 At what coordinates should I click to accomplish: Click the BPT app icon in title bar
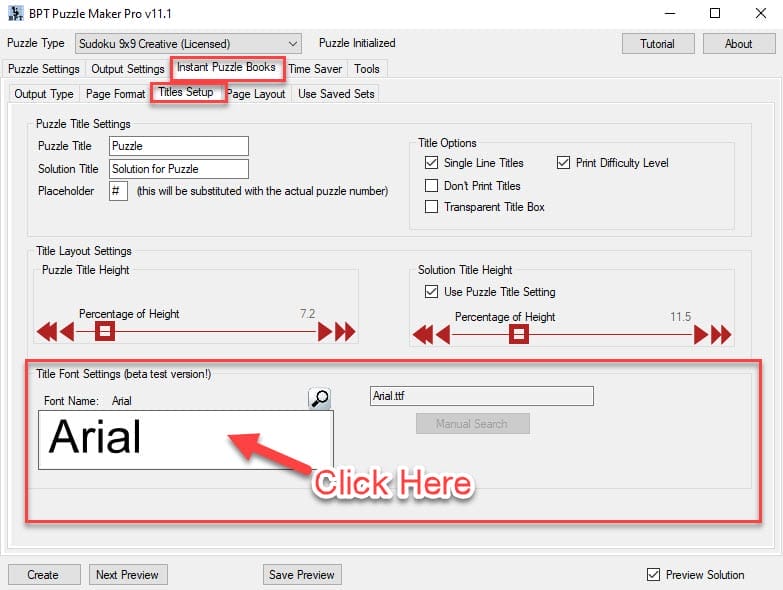coord(16,14)
